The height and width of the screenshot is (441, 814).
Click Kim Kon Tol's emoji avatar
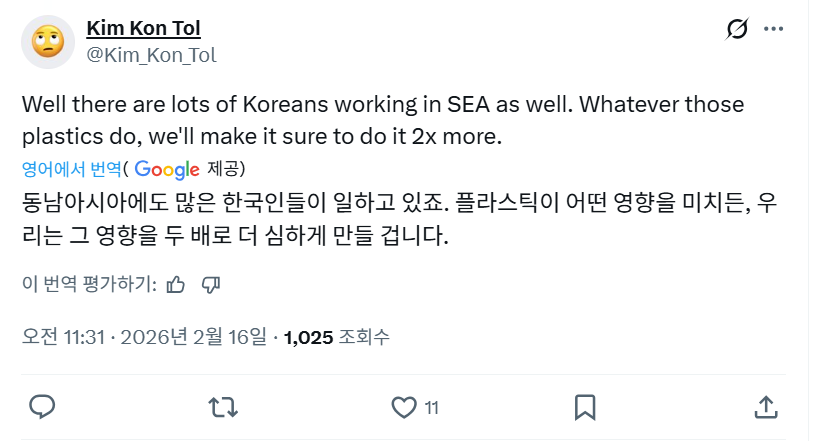tap(47, 40)
